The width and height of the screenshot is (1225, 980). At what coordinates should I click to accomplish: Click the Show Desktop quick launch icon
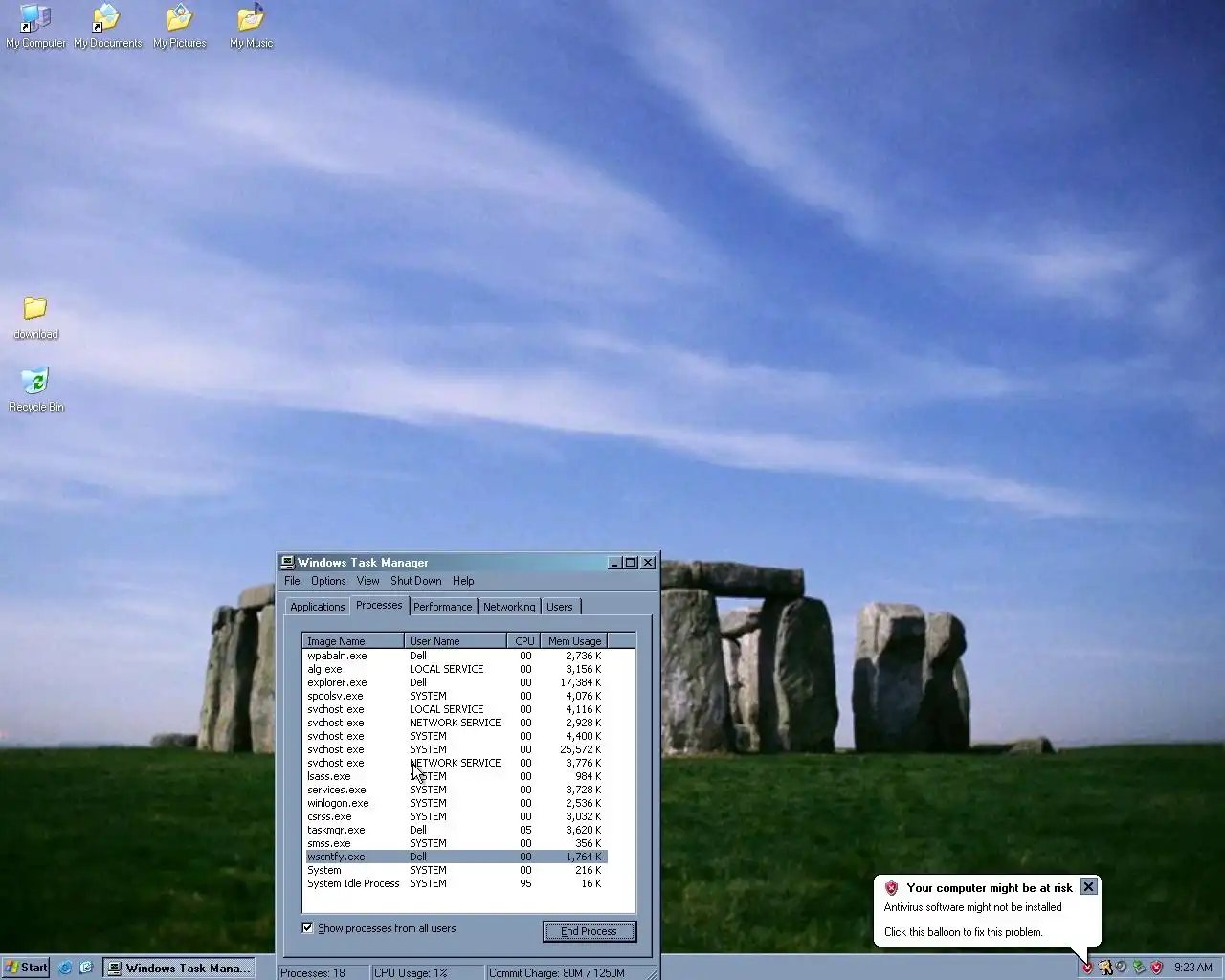86,968
